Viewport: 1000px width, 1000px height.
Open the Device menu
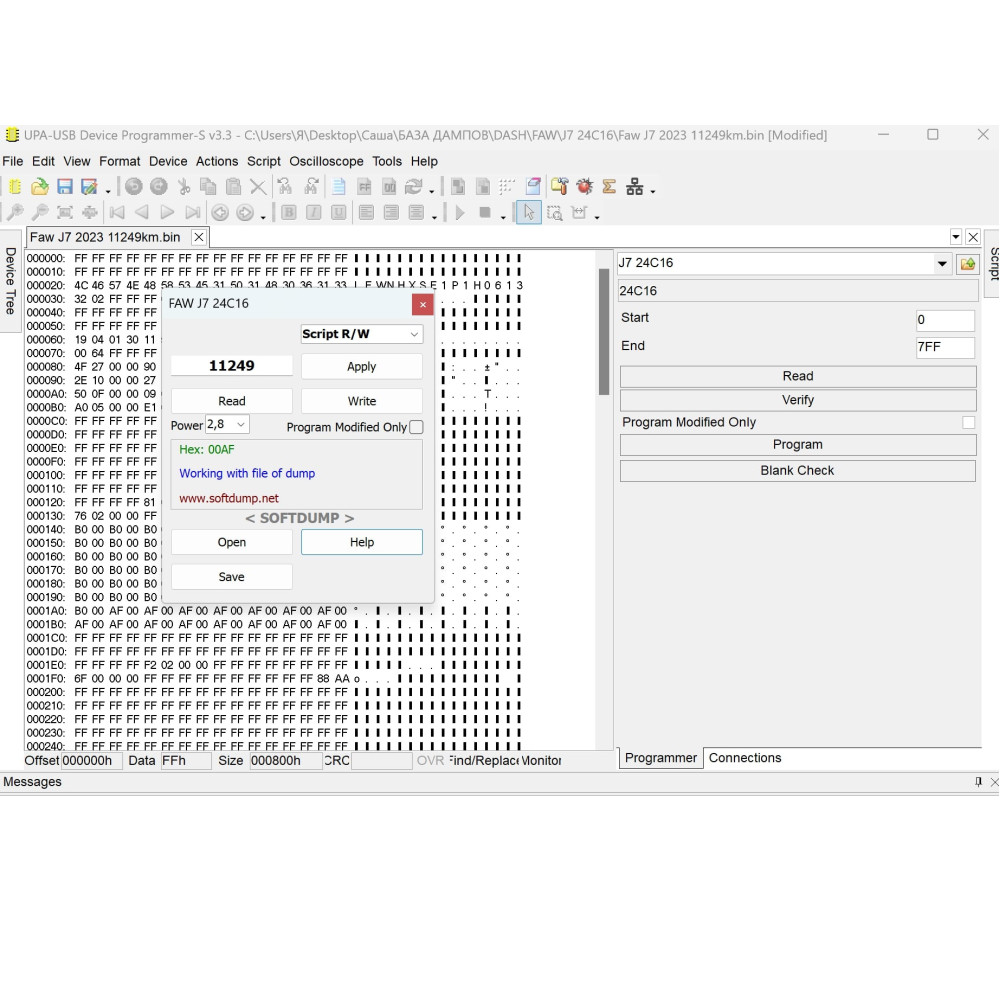coord(168,161)
